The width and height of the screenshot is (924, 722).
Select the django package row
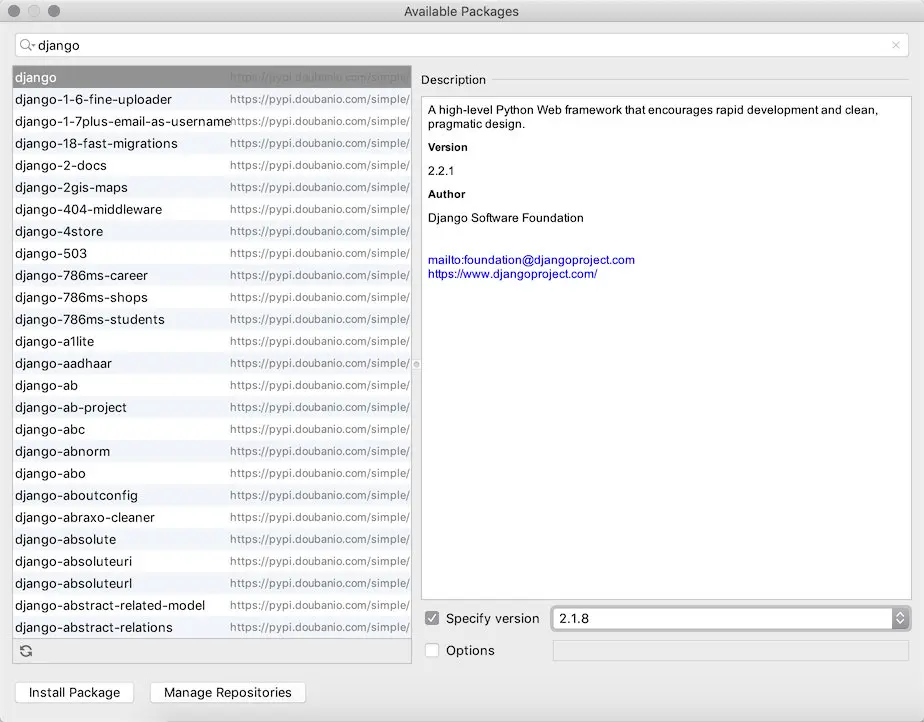[212, 77]
